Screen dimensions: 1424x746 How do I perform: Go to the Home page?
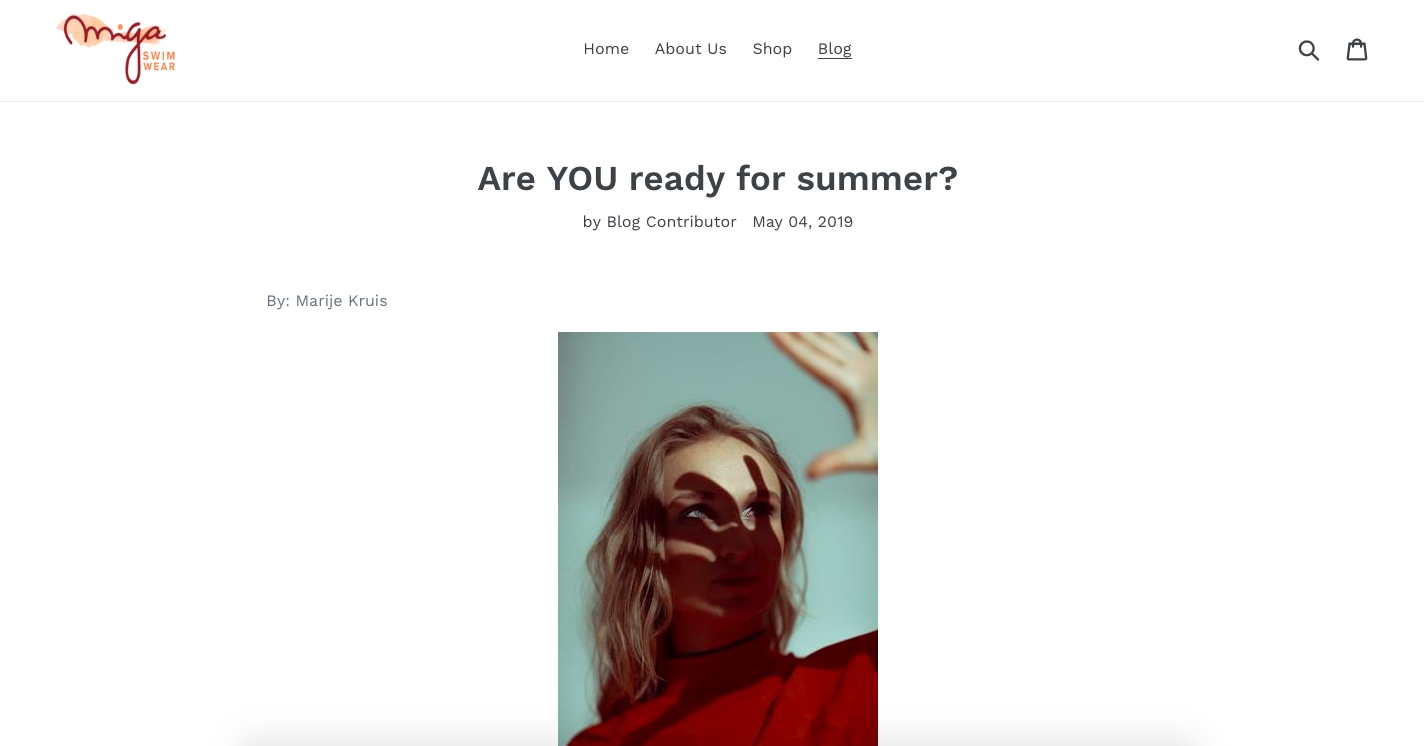click(606, 49)
